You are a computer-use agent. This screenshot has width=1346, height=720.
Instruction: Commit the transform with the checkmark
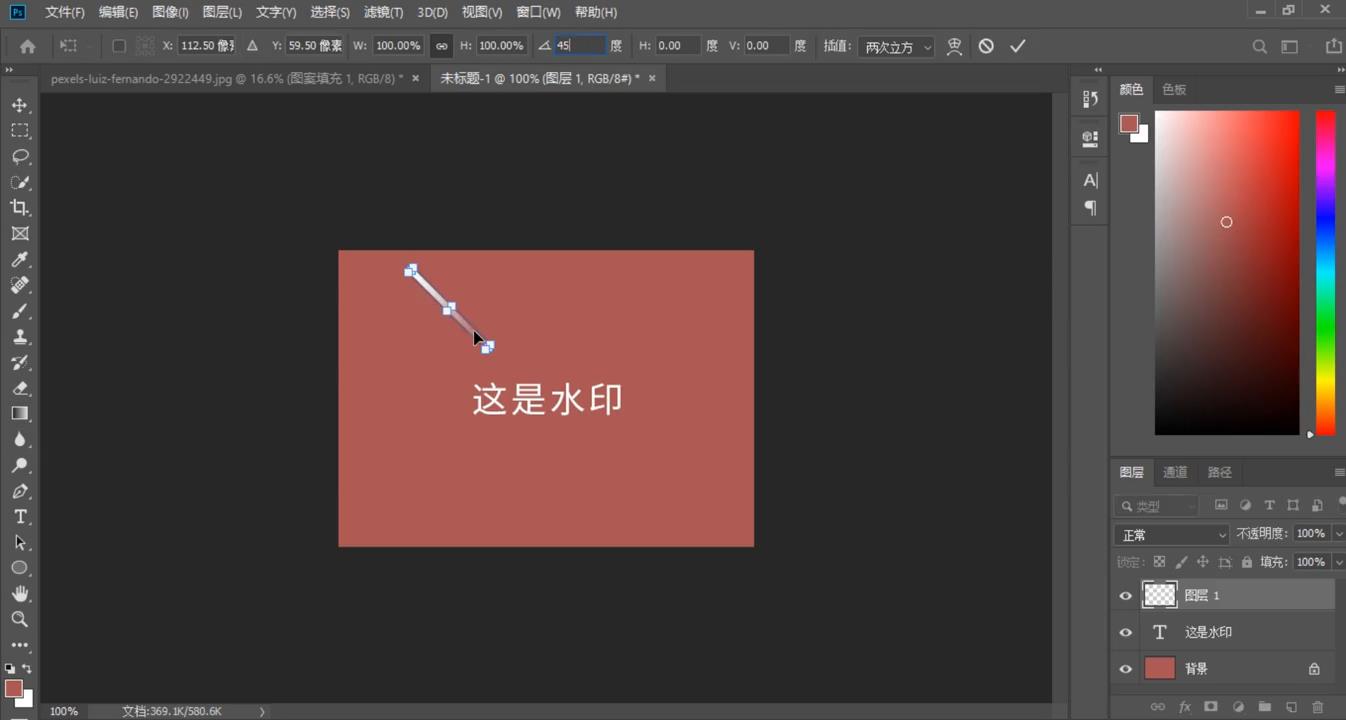[x=1018, y=46]
